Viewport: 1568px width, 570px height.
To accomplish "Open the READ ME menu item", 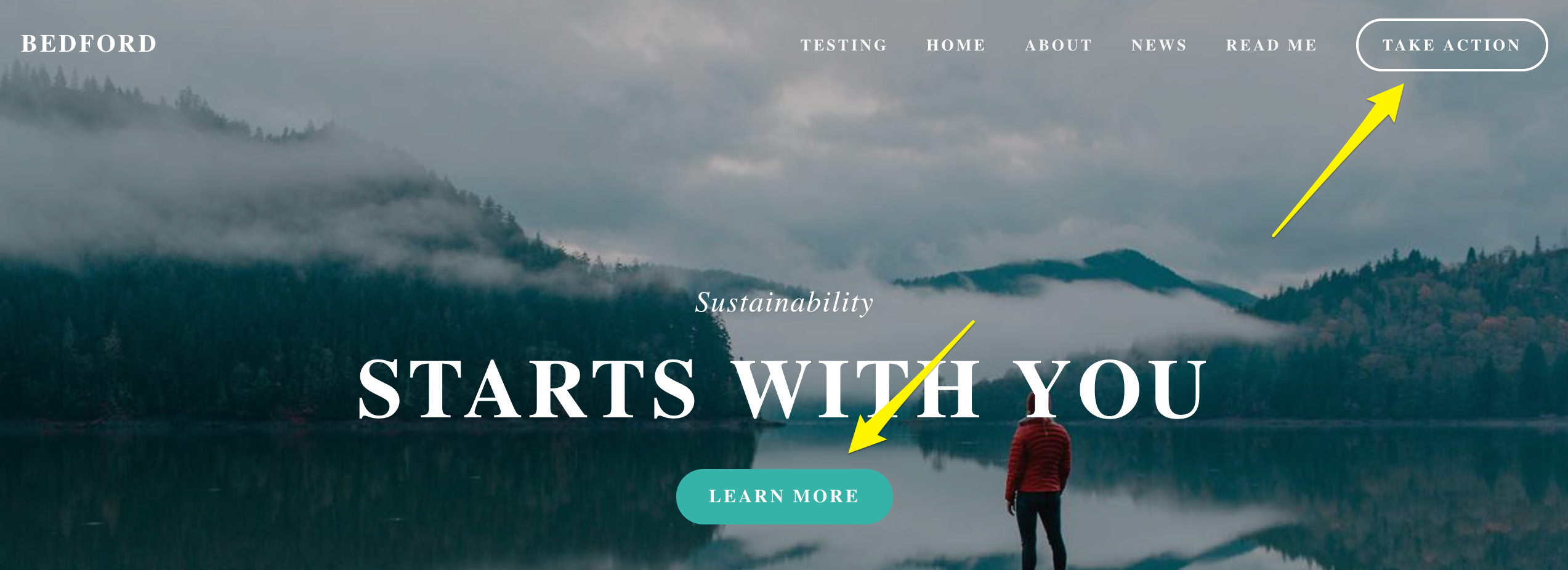I will click(x=1271, y=45).
